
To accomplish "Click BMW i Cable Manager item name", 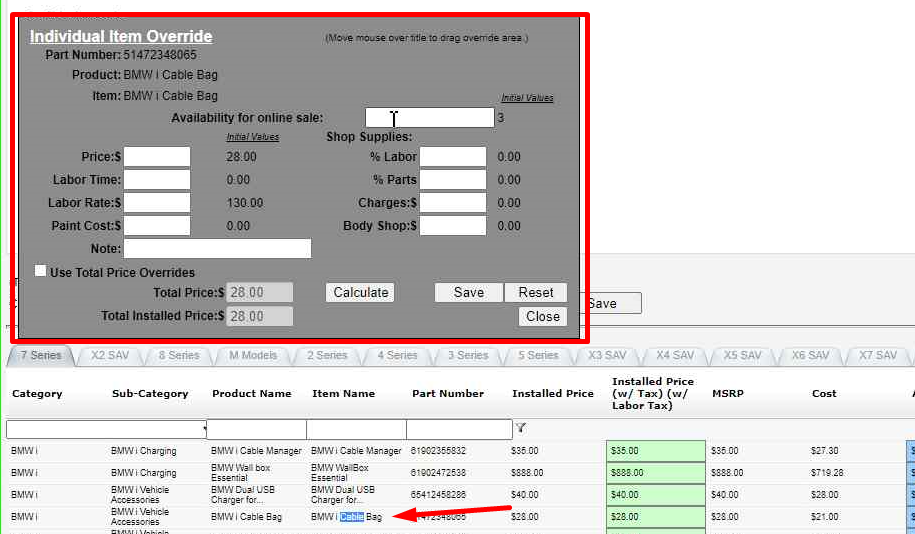I will click(x=356, y=451).
